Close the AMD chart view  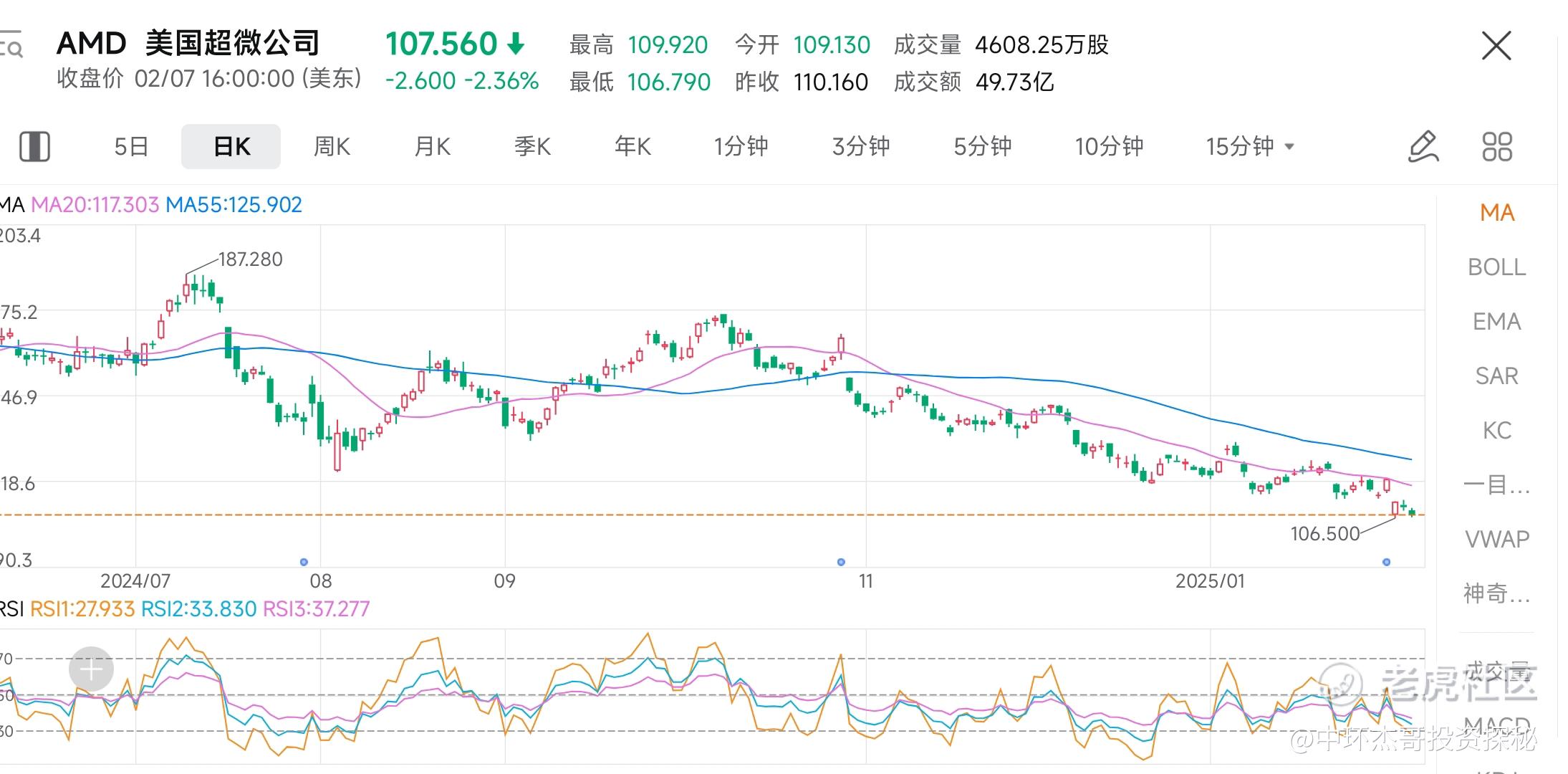[1496, 46]
